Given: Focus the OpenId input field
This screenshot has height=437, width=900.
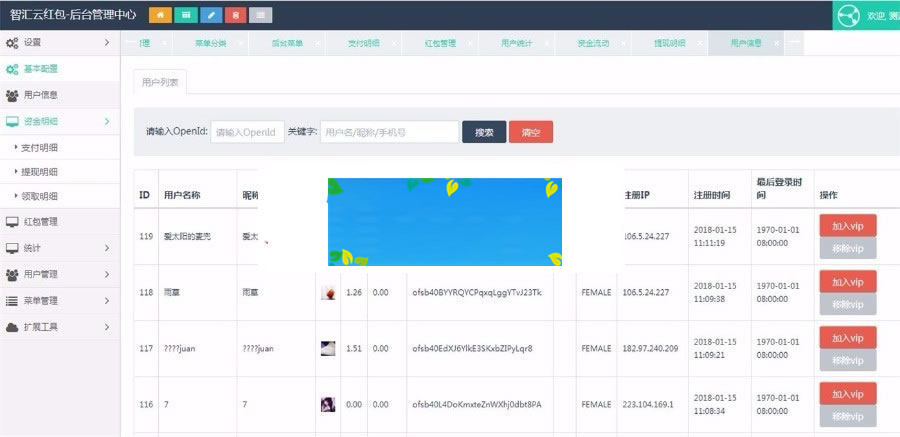Looking at the screenshot, I should click(247, 132).
